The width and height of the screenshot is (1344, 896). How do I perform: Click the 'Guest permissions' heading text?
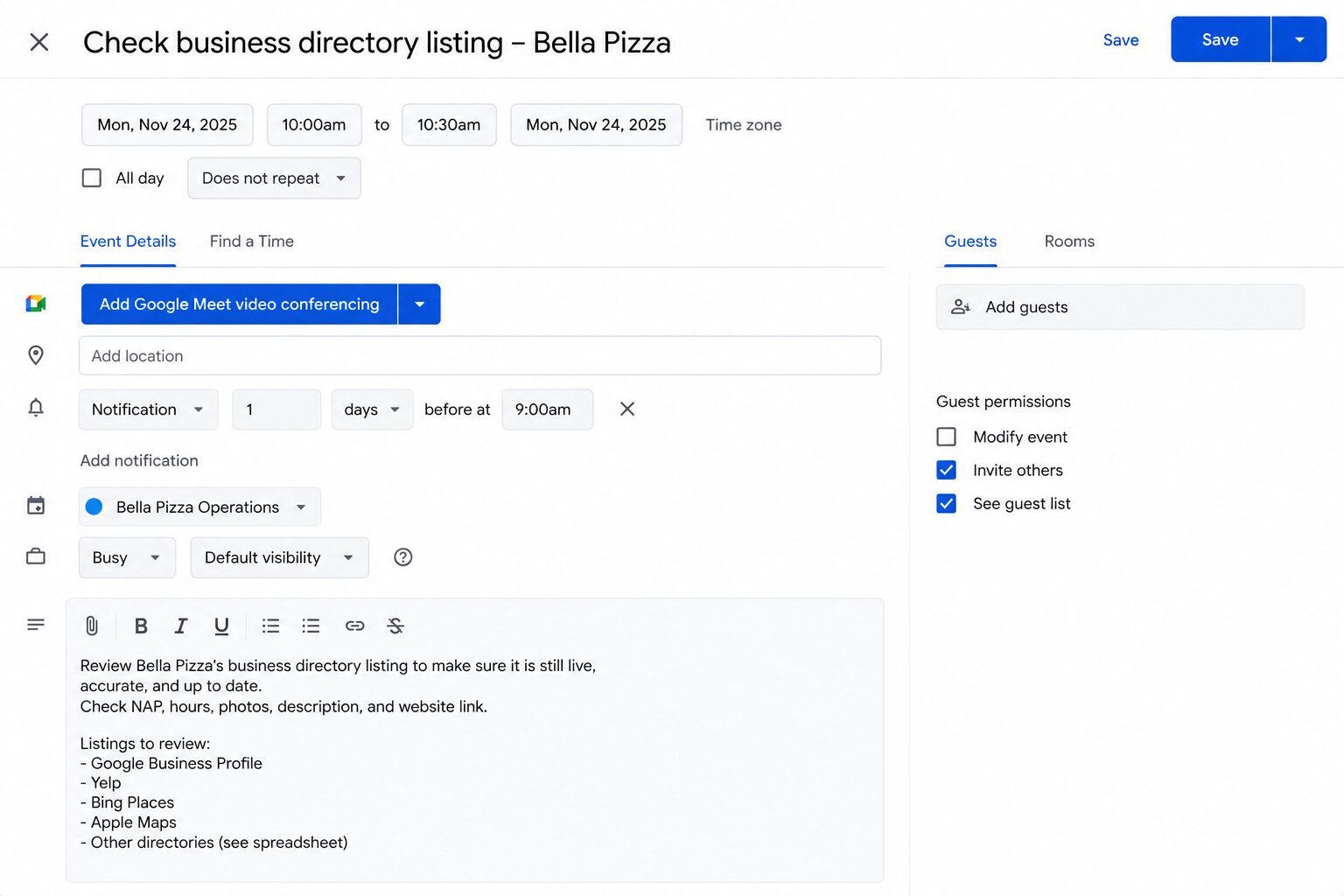(1004, 402)
